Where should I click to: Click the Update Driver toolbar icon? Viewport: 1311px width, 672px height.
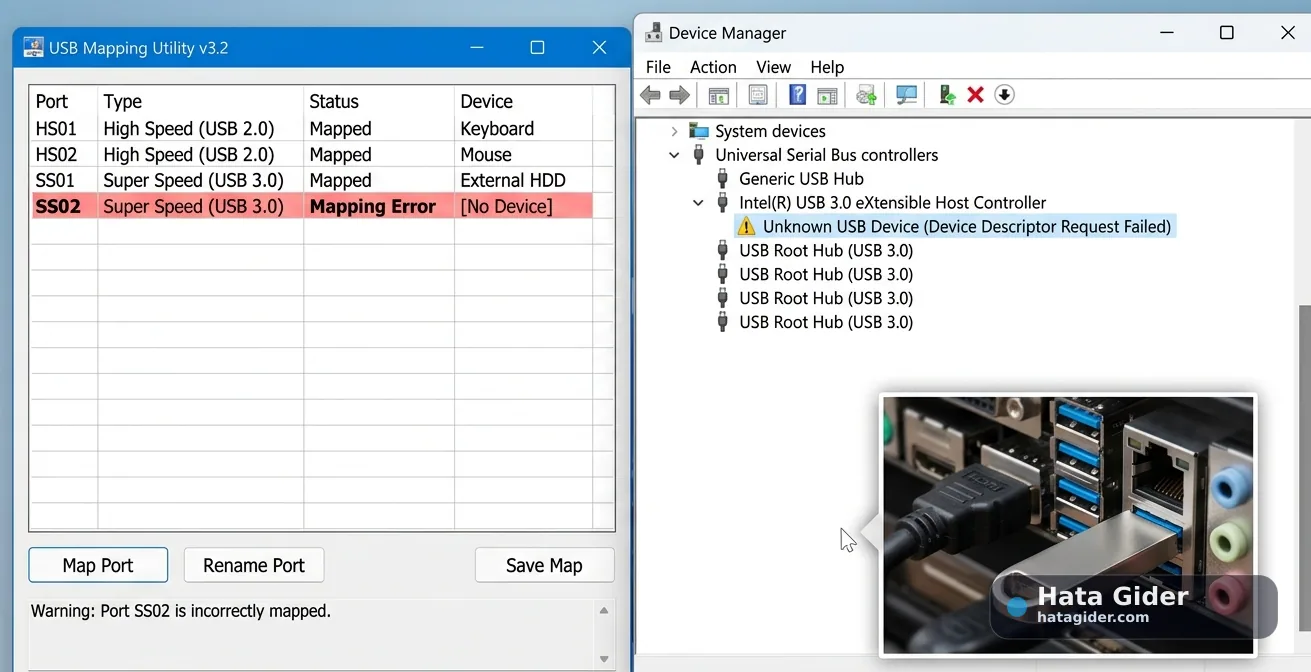click(867, 95)
